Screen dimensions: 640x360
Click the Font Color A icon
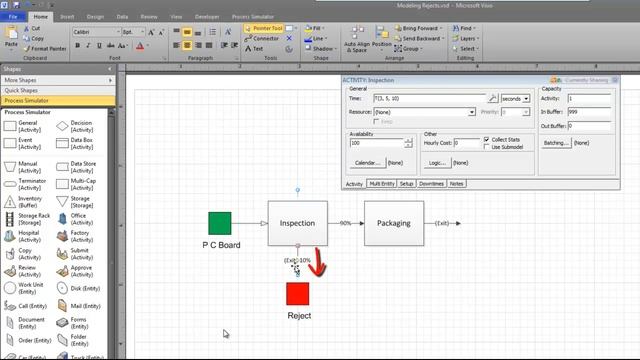140,46
